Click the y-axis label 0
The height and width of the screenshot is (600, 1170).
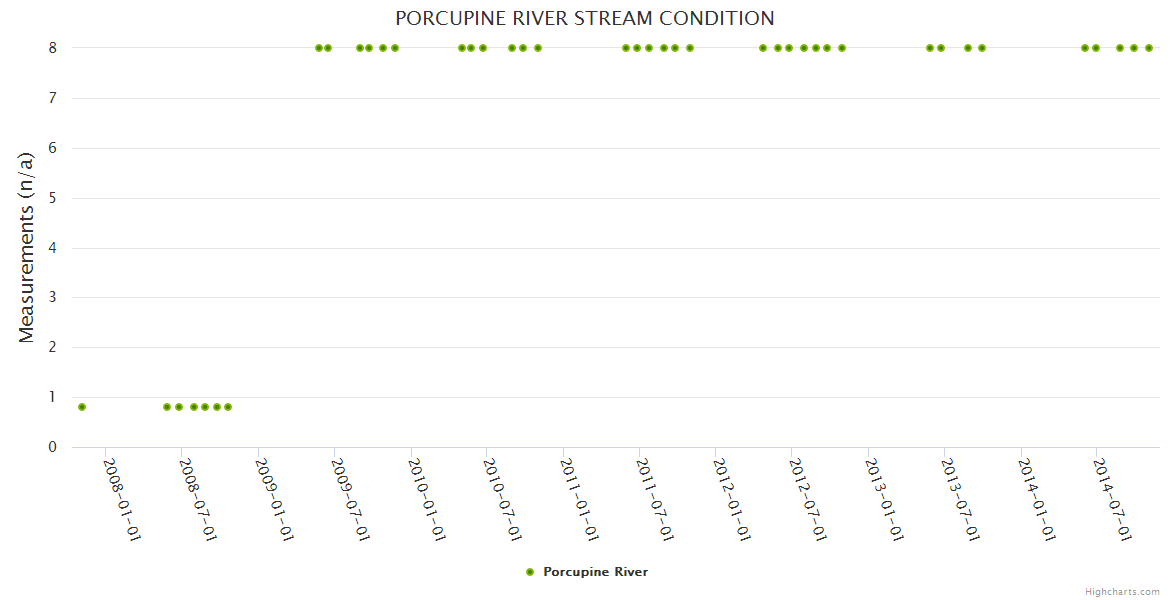pos(52,447)
